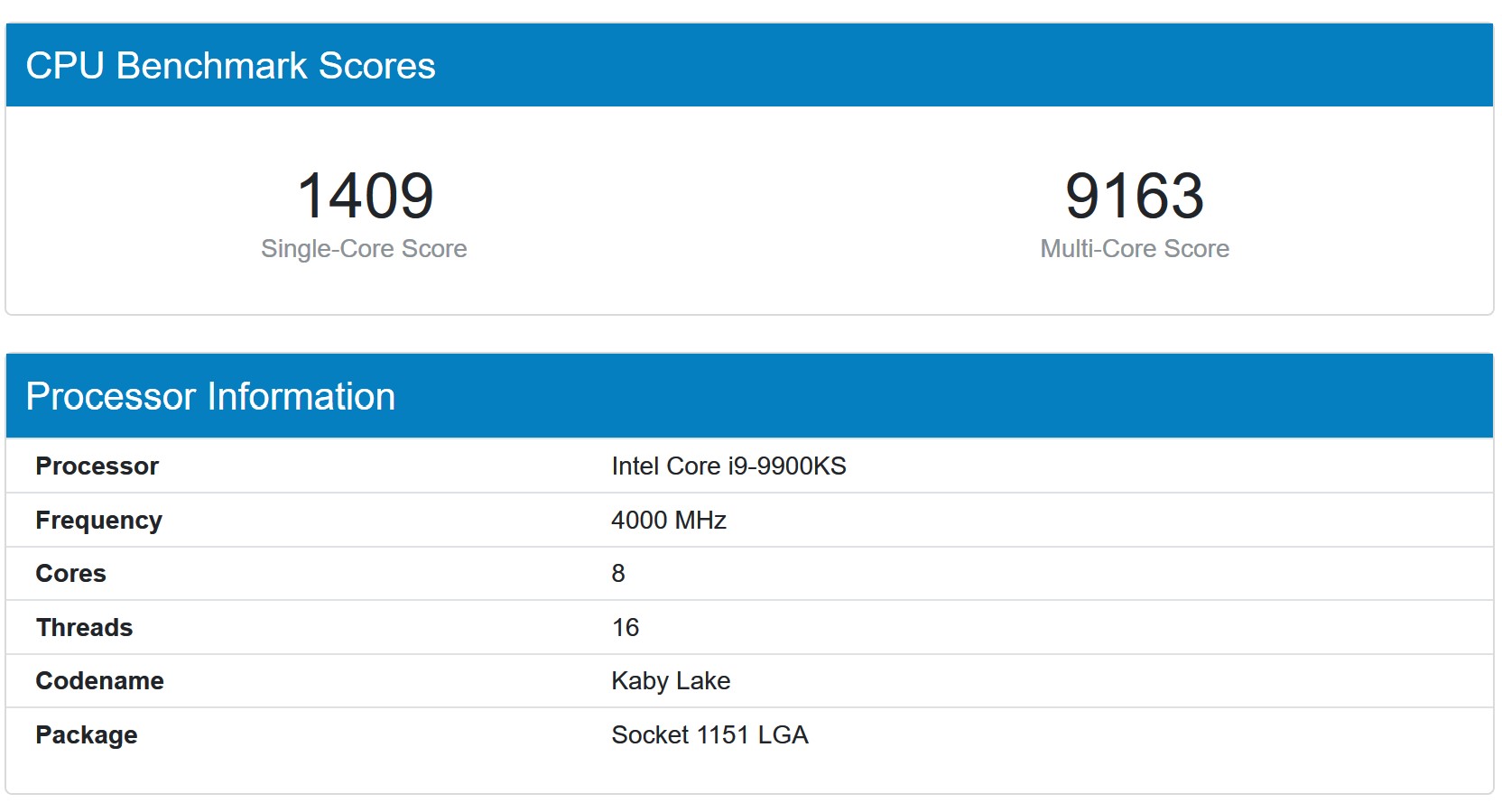Select the Processor row label
This screenshot has width=1502, height=812.
click(x=96, y=466)
